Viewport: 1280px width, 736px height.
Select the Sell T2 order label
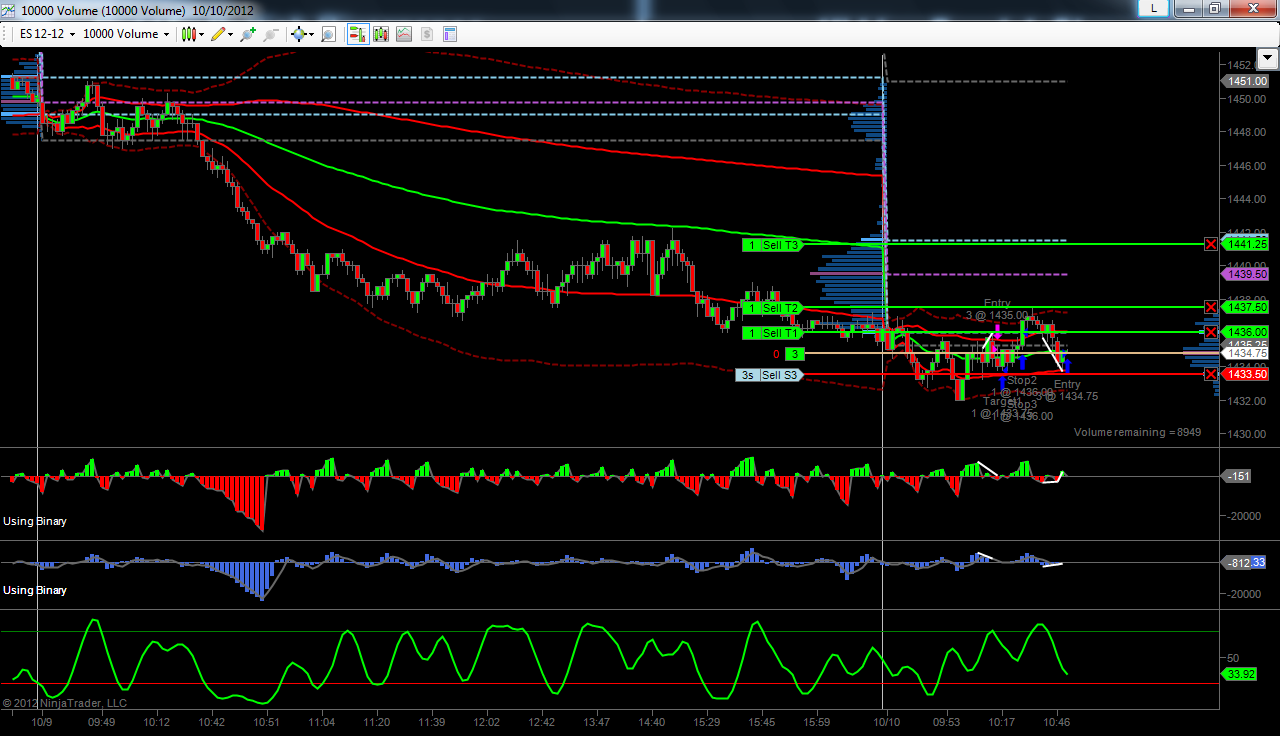pos(772,308)
